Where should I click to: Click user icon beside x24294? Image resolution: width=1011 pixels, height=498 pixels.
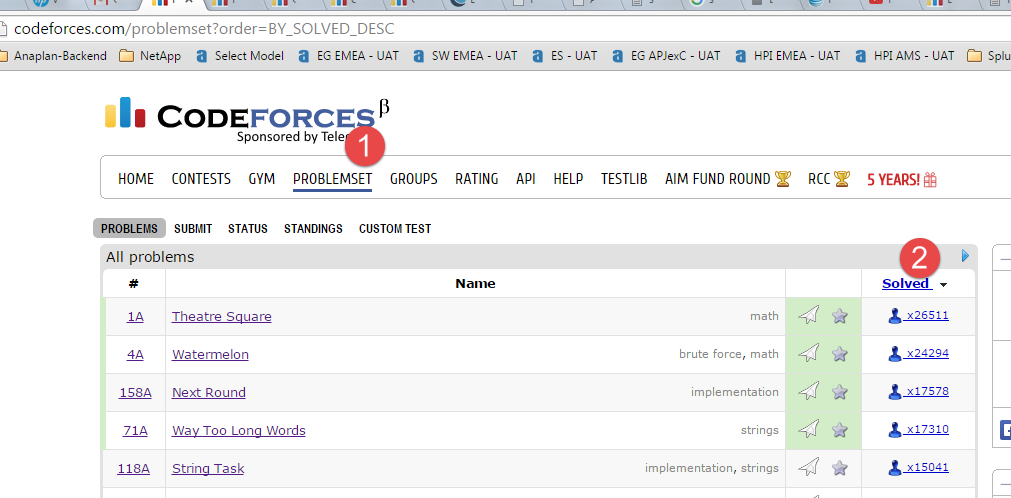894,354
